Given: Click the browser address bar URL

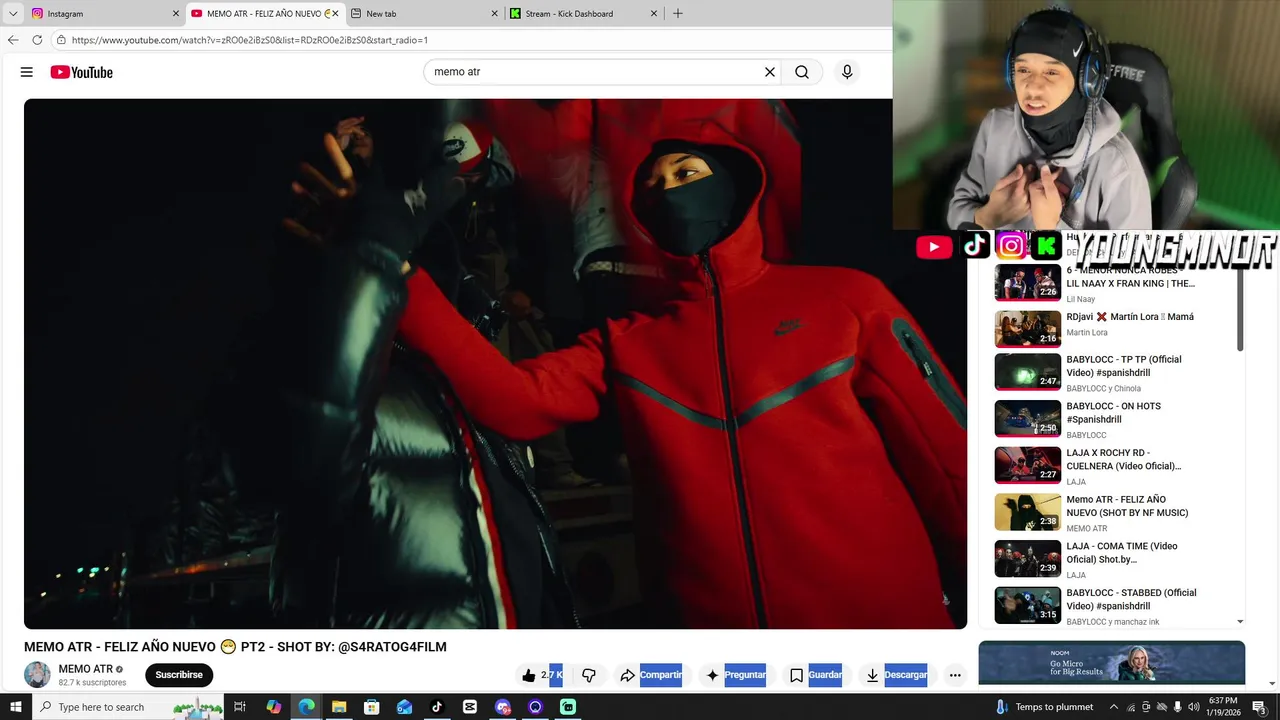Looking at the screenshot, I should [x=250, y=40].
